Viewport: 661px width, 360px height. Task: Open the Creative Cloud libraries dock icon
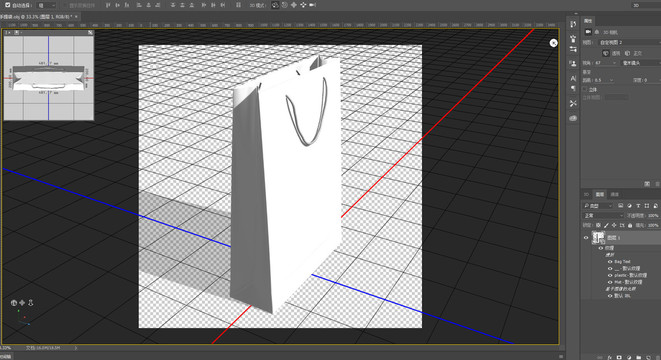pos(573,118)
